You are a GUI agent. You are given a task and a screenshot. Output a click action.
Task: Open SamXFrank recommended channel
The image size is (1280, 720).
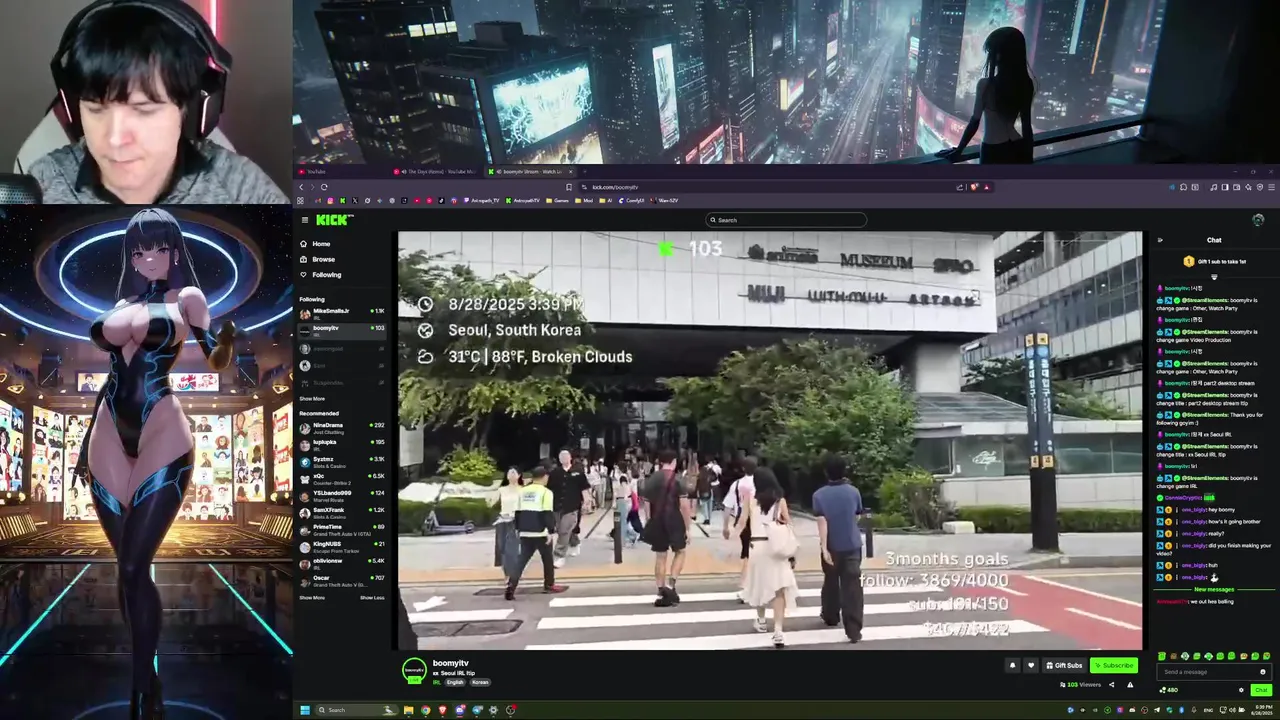pyautogui.click(x=342, y=512)
